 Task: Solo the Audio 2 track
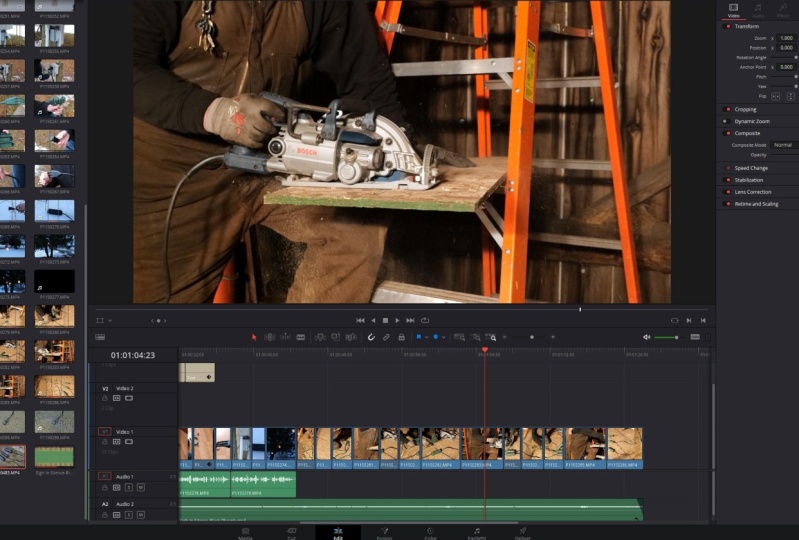(129, 515)
